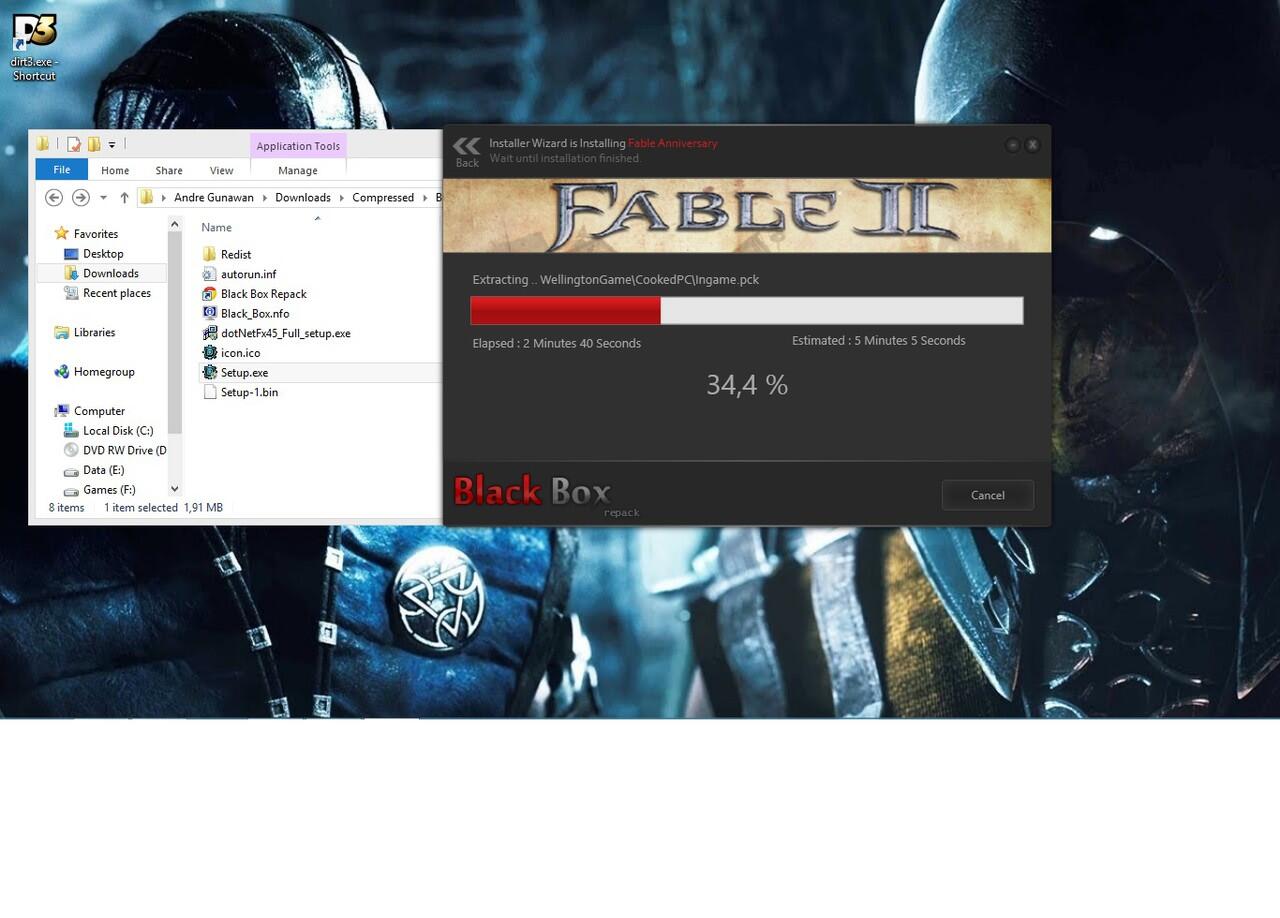Select the DVD RW Drive icon

click(x=71, y=450)
